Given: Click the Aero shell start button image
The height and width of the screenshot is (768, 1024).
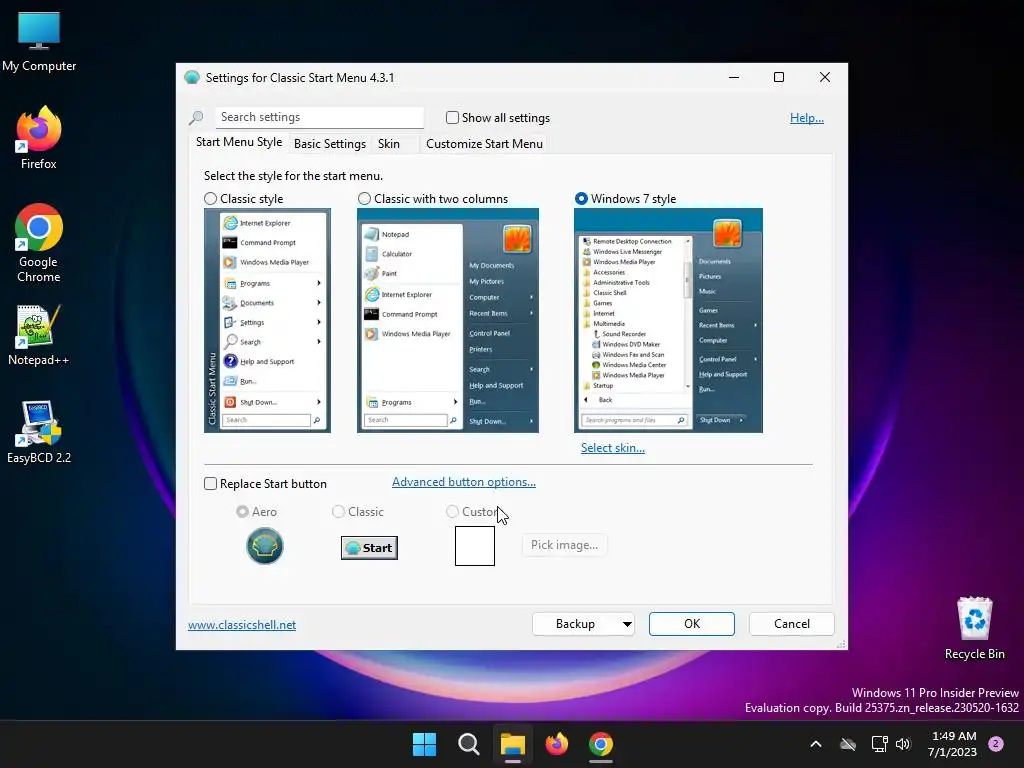Looking at the screenshot, I should click(264, 546).
